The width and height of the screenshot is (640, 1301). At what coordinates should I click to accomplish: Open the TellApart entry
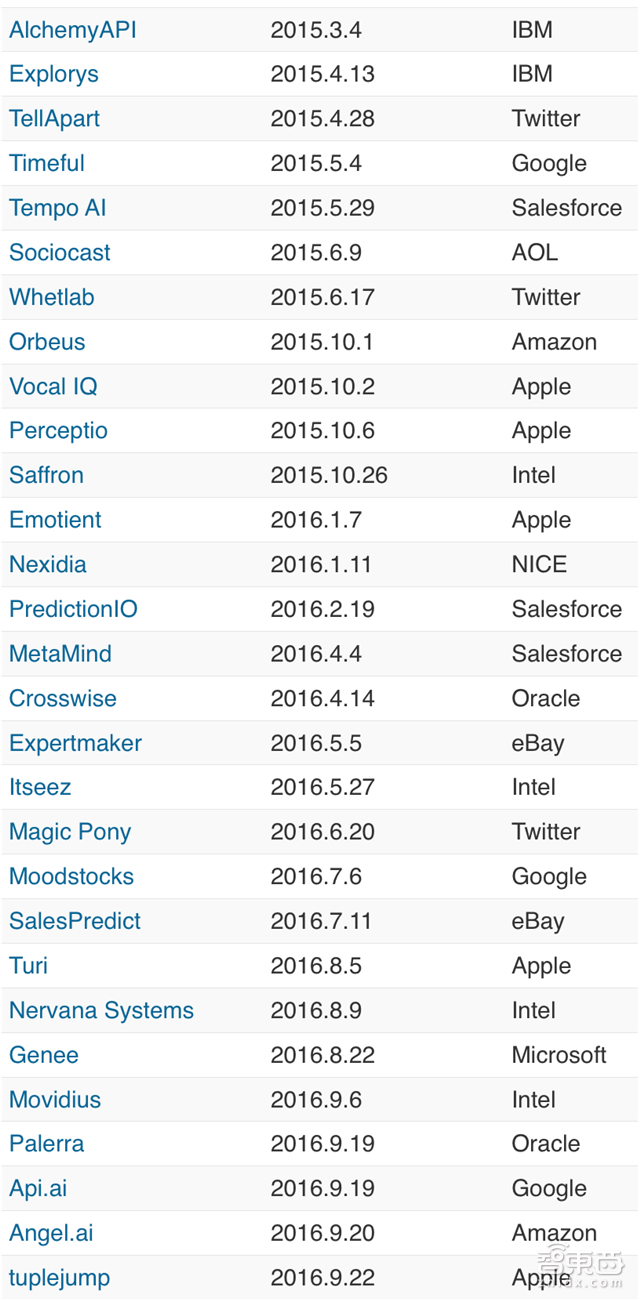click(55, 119)
